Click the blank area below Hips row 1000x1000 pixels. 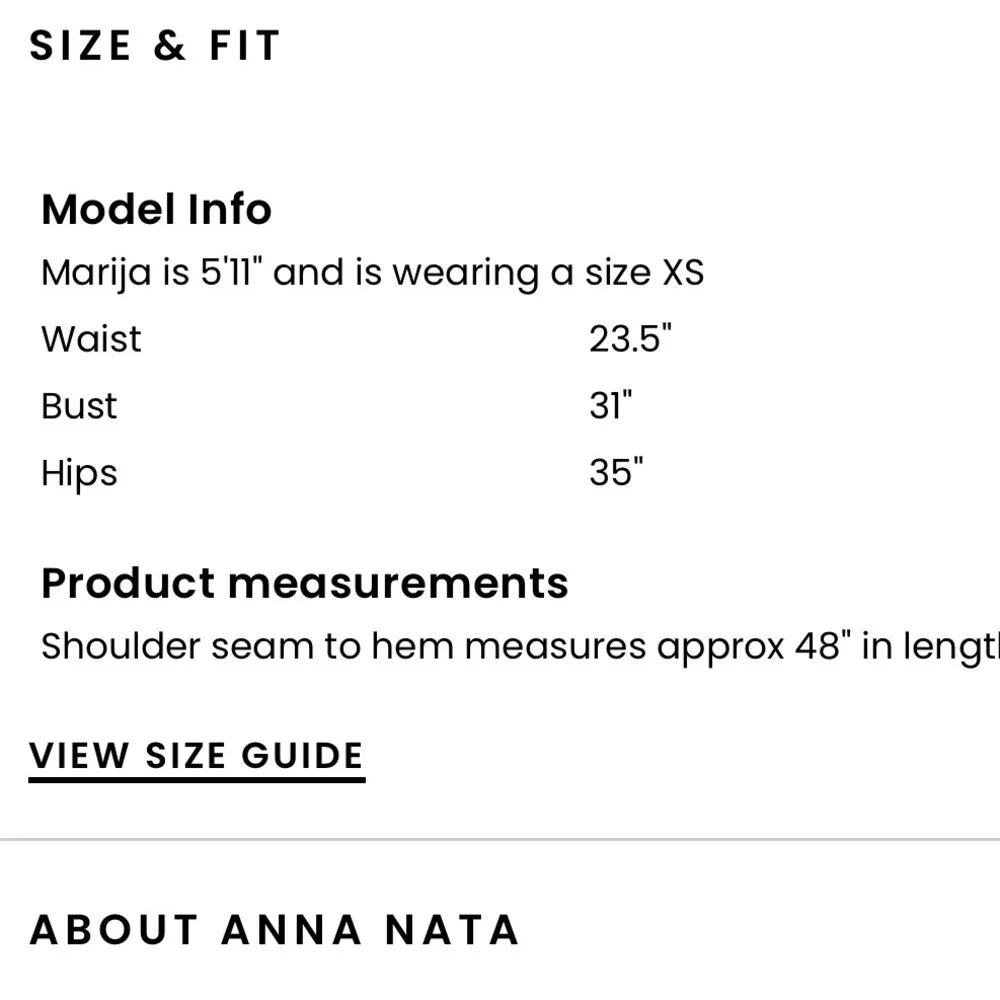point(400,520)
